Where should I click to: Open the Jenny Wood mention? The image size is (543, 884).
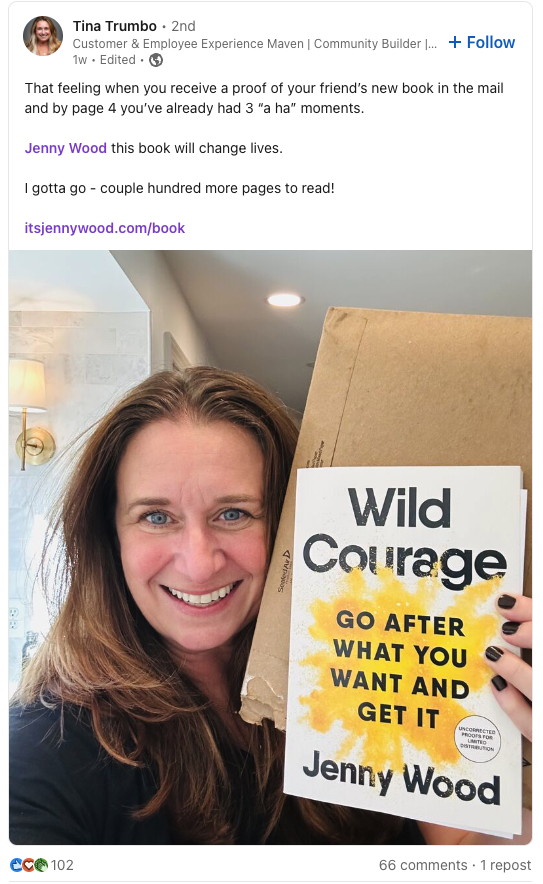pyautogui.click(x=65, y=148)
